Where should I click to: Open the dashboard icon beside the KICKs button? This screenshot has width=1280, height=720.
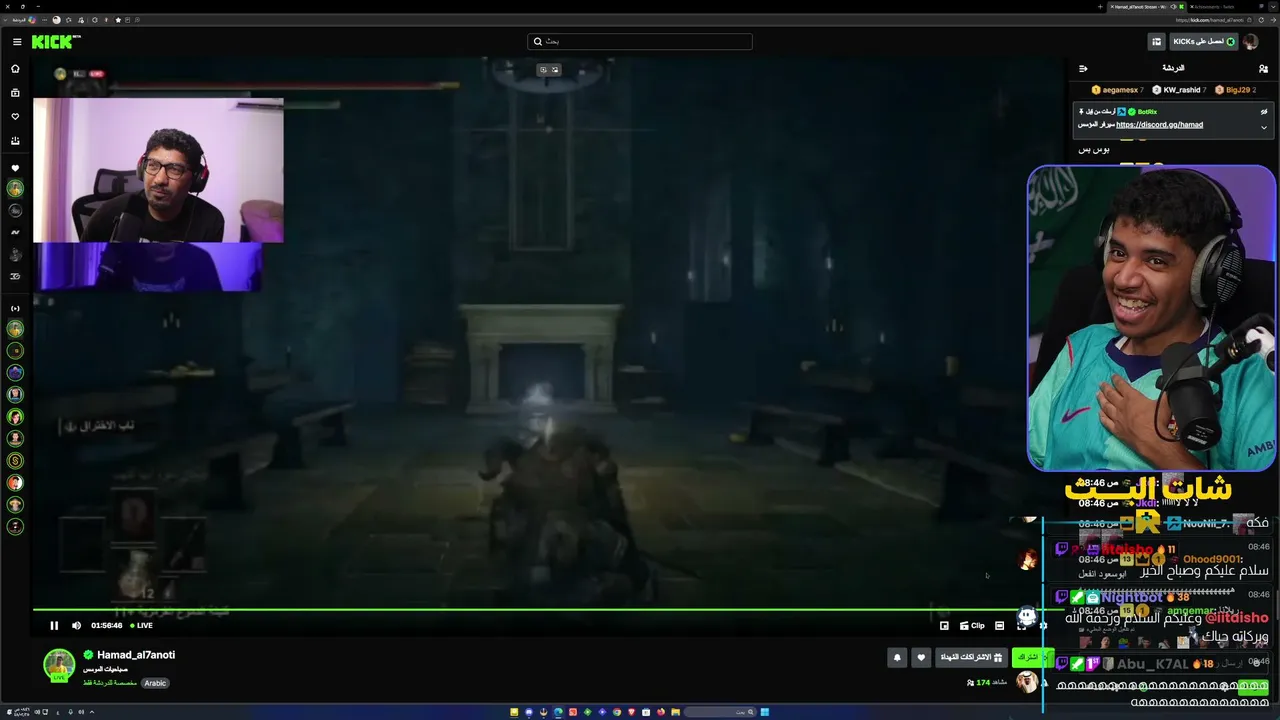tap(1157, 42)
